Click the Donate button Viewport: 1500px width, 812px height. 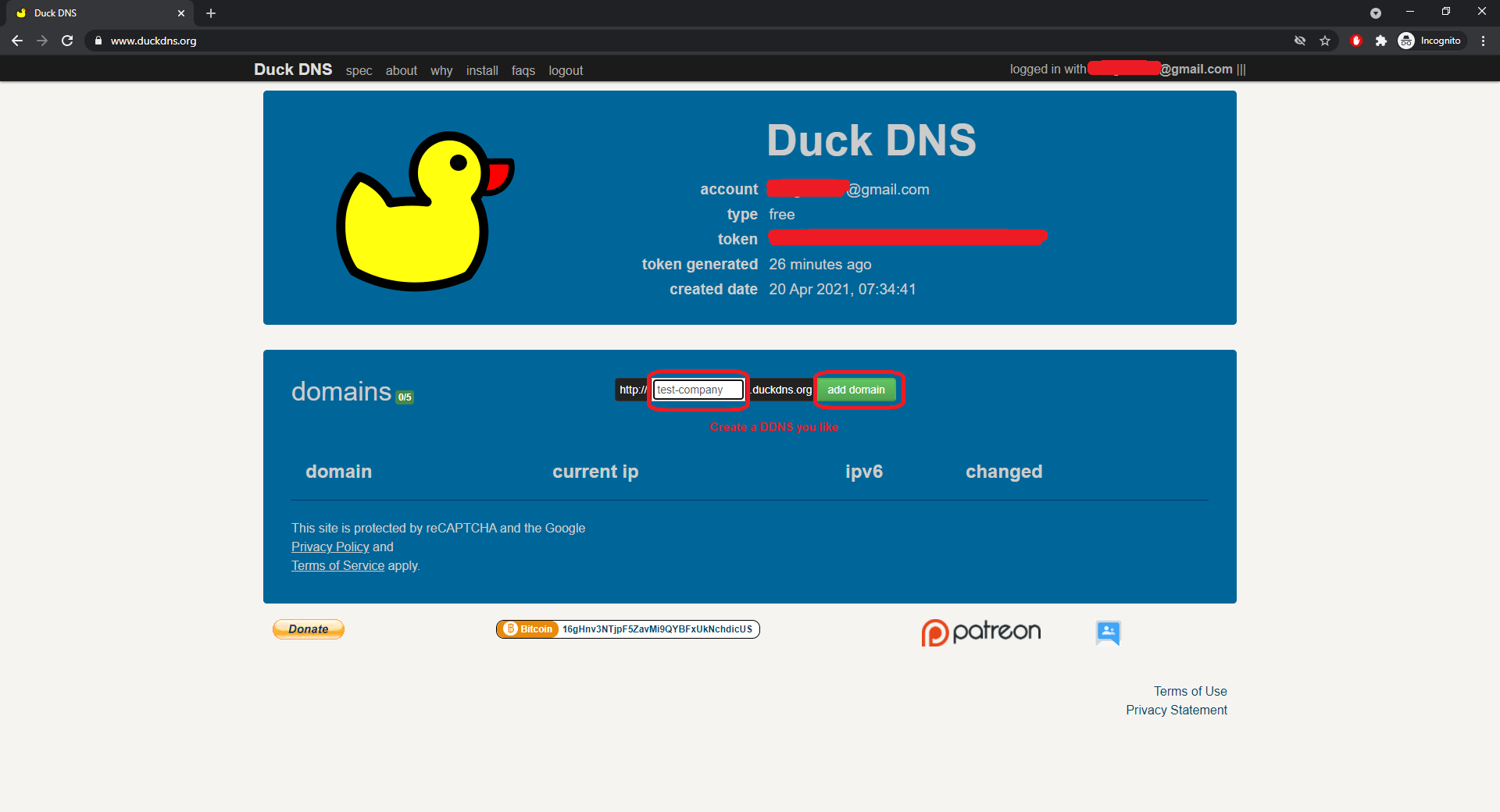[308, 629]
